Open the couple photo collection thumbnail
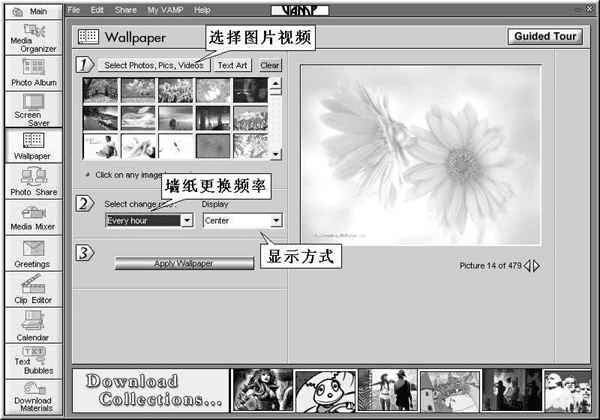The height and width of the screenshot is (420, 600). tap(388, 390)
